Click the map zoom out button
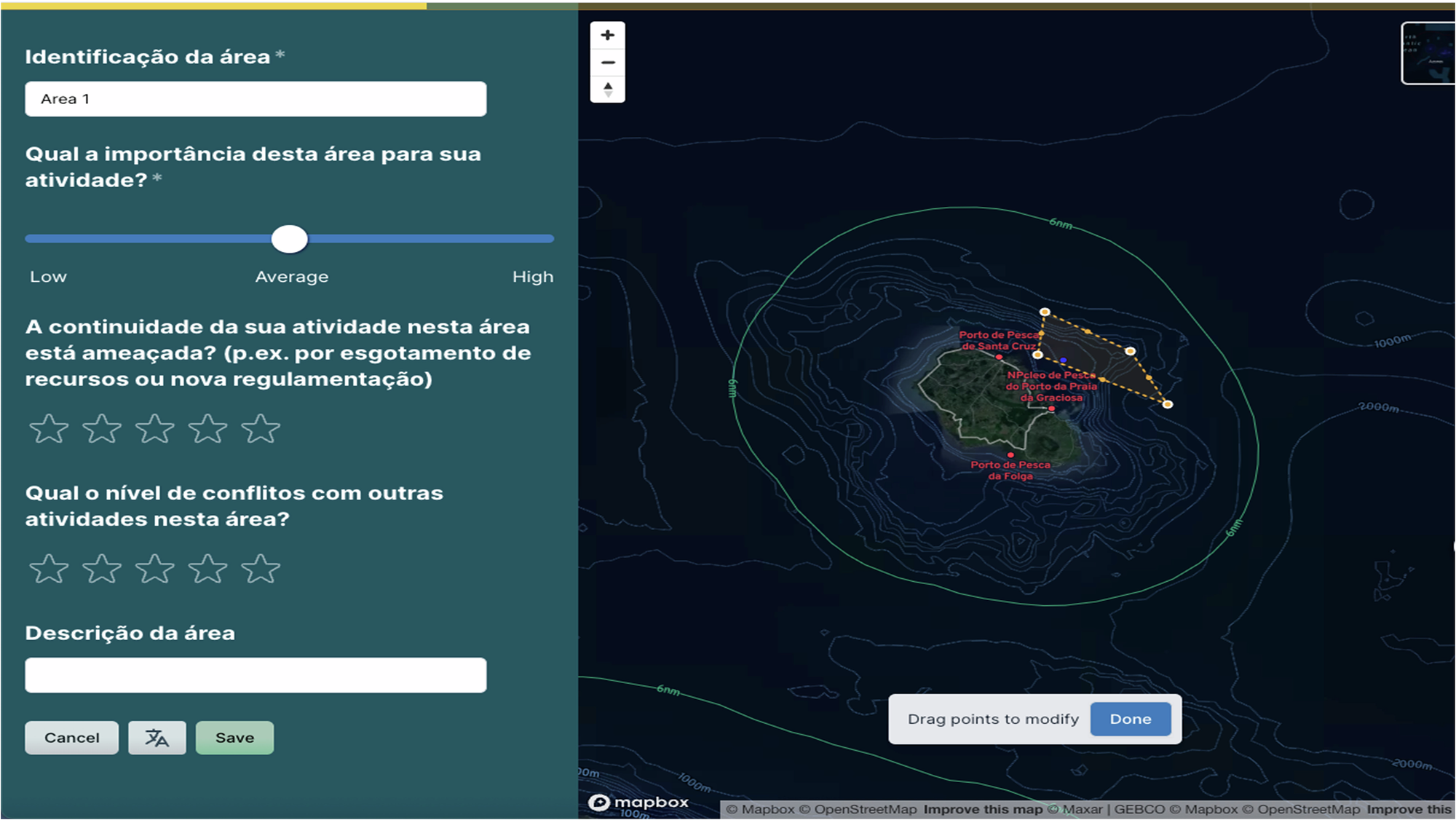Image resolution: width=1456 pixels, height=820 pixels. coord(608,63)
